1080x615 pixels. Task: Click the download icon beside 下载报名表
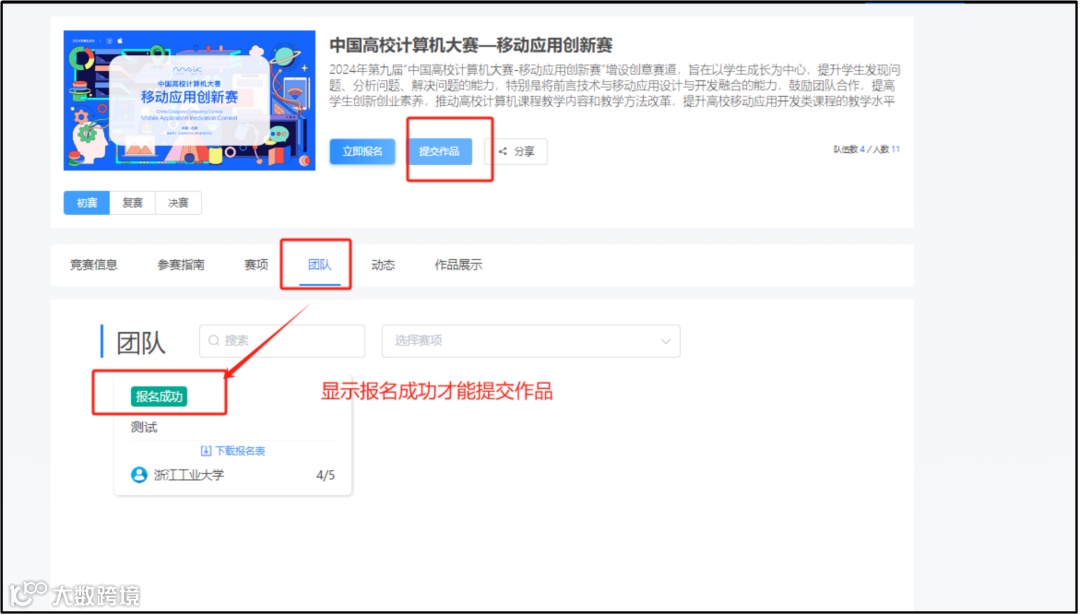pos(206,451)
